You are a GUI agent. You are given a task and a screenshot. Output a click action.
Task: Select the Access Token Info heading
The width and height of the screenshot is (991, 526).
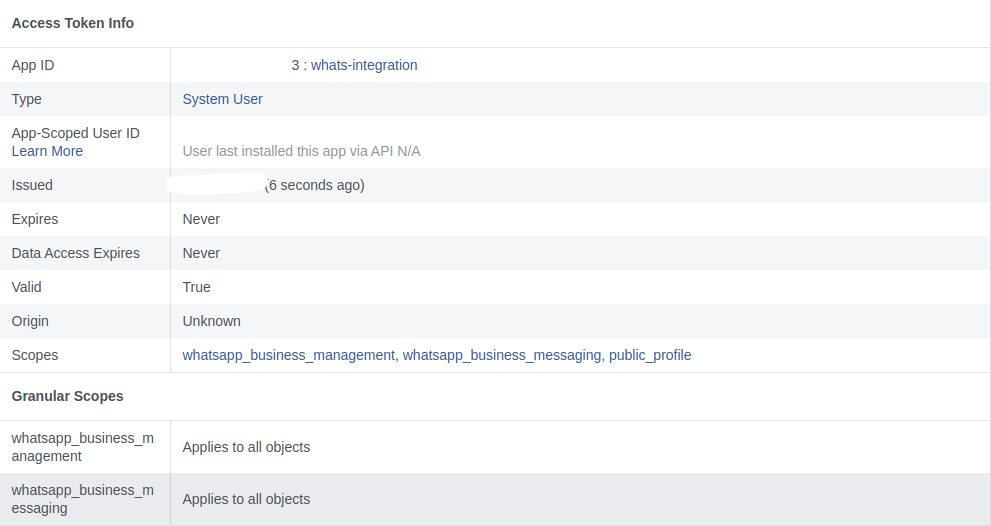pyautogui.click(x=73, y=23)
